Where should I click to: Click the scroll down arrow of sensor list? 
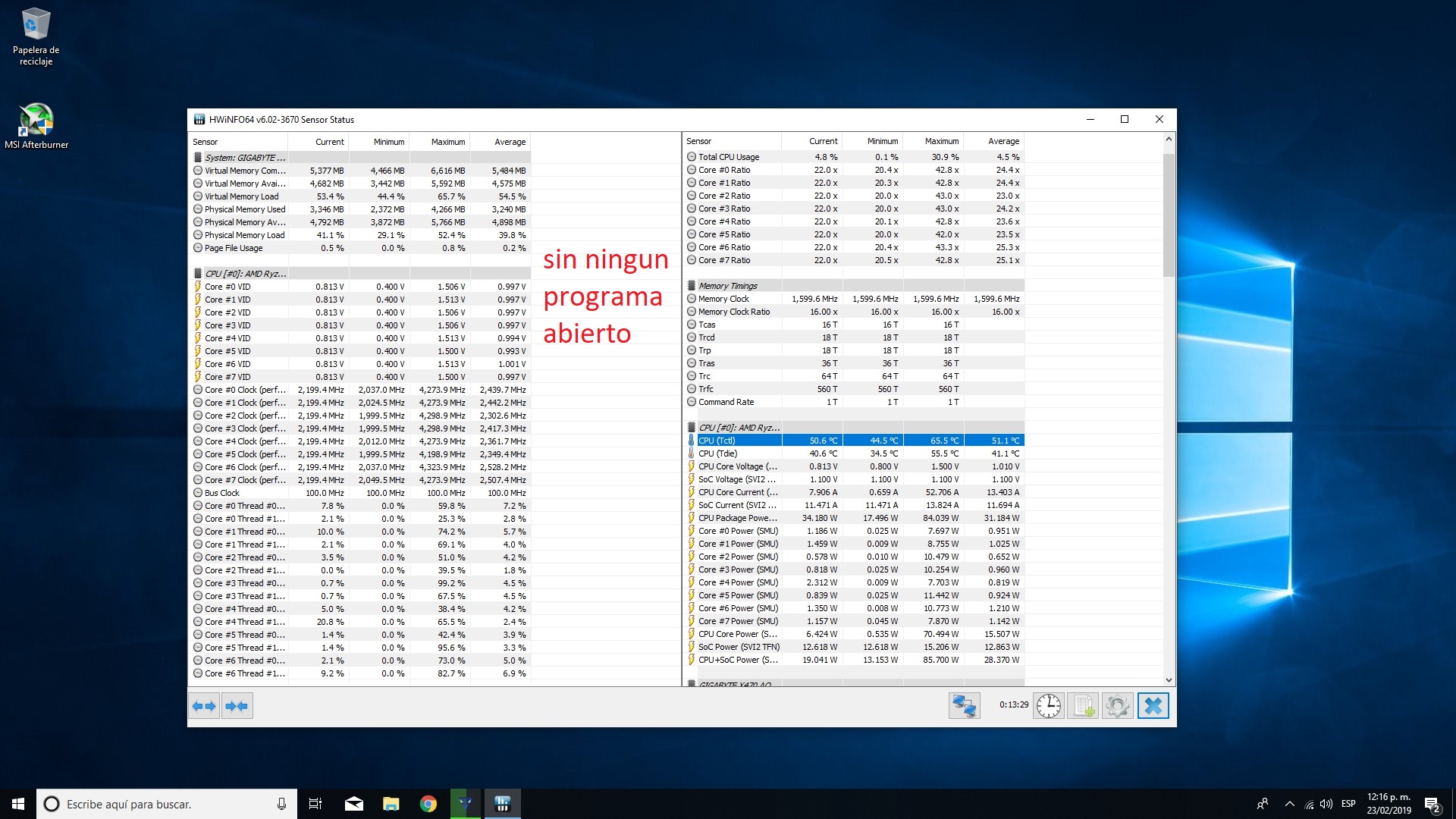click(x=1169, y=680)
